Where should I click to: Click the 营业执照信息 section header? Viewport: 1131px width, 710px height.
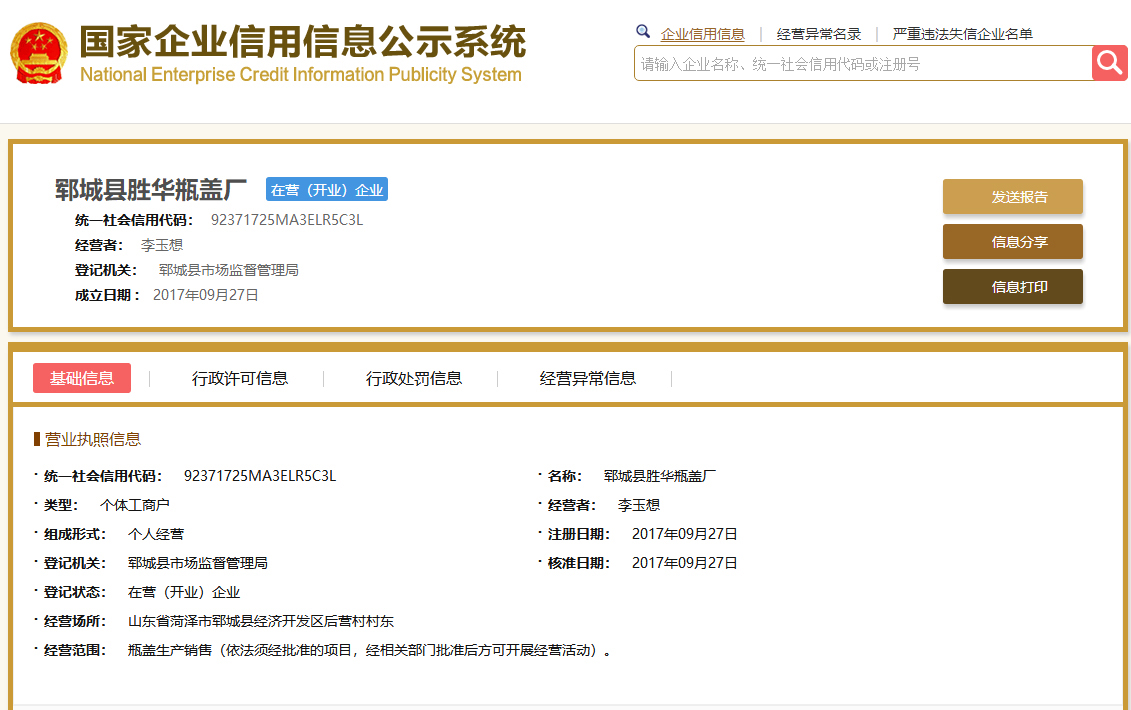point(92,439)
